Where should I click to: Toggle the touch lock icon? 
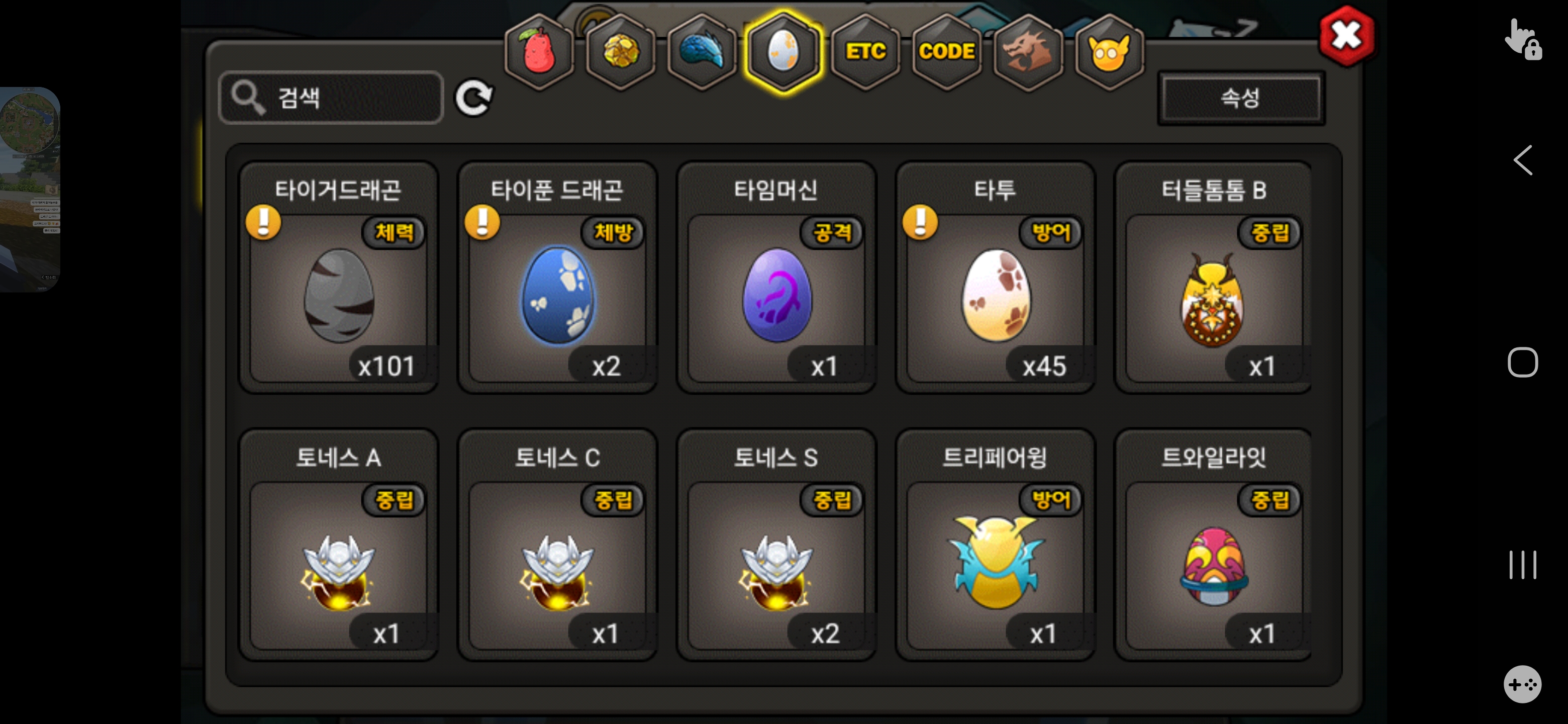click(1523, 39)
